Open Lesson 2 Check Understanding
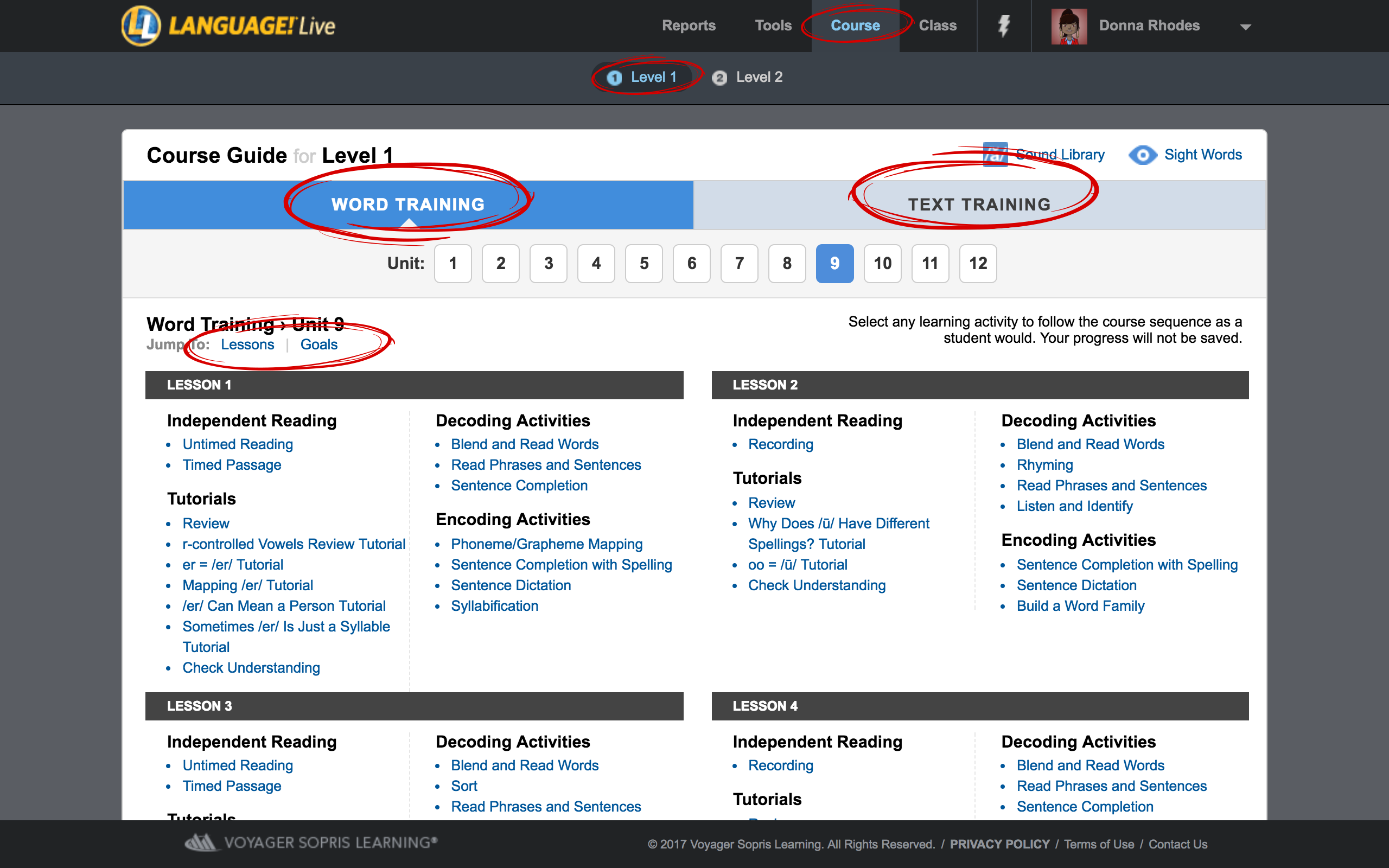 click(817, 585)
